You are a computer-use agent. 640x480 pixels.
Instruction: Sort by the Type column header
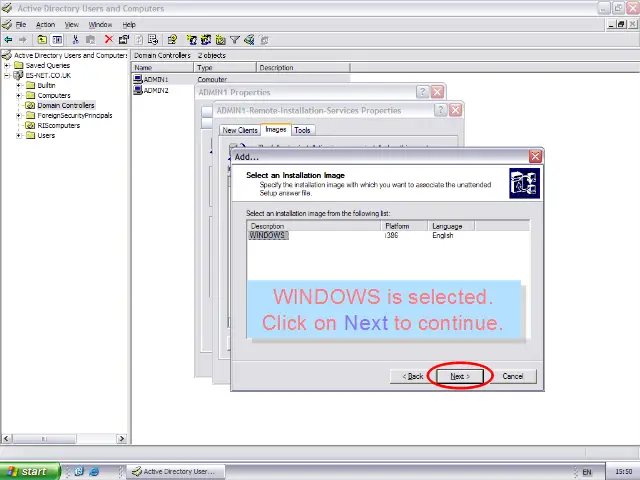[x=225, y=68]
